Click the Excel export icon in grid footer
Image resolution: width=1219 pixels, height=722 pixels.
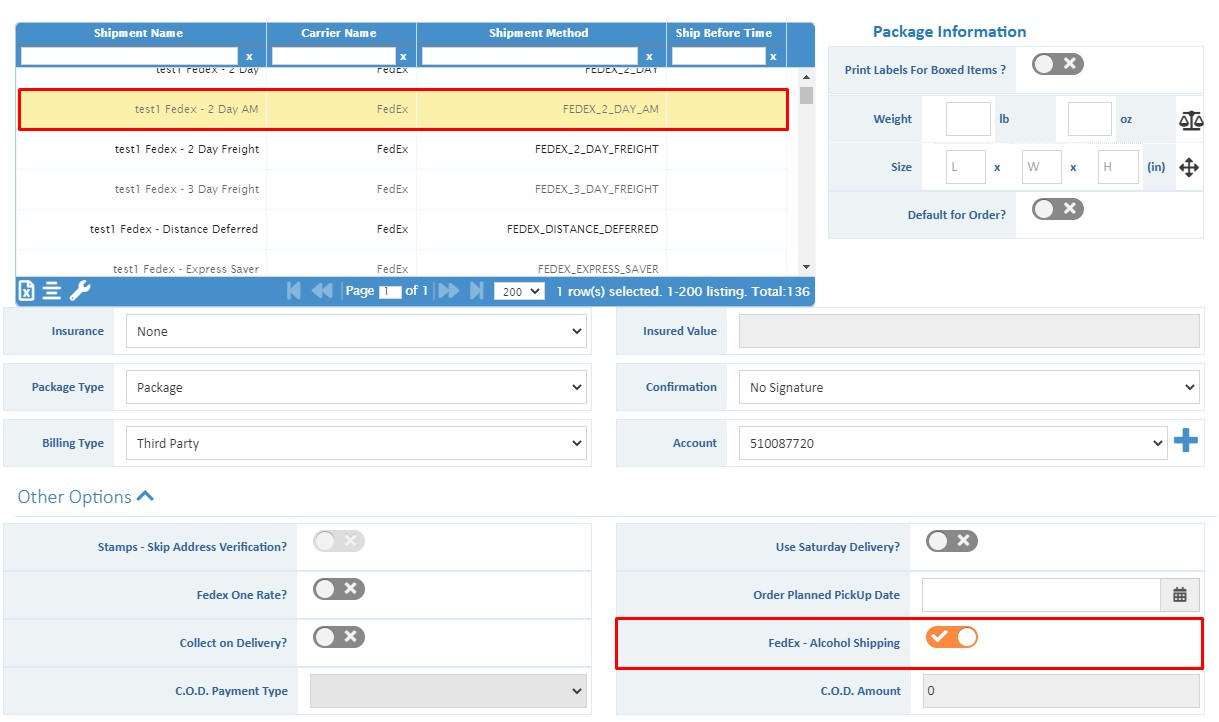tap(27, 291)
